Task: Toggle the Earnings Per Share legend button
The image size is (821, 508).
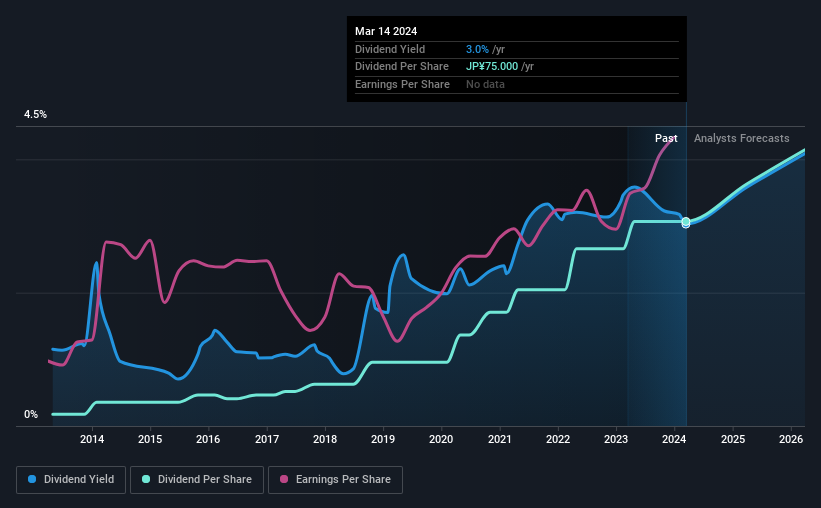Action: pyautogui.click(x=335, y=480)
